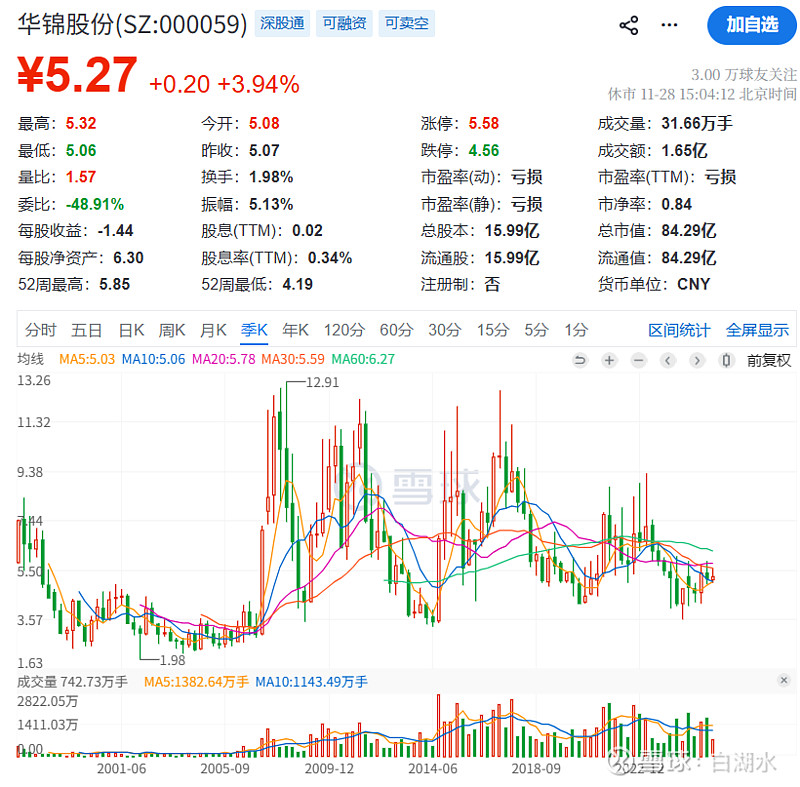Click the 可融资 tag
The height and width of the screenshot is (787, 800).
(344, 23)
